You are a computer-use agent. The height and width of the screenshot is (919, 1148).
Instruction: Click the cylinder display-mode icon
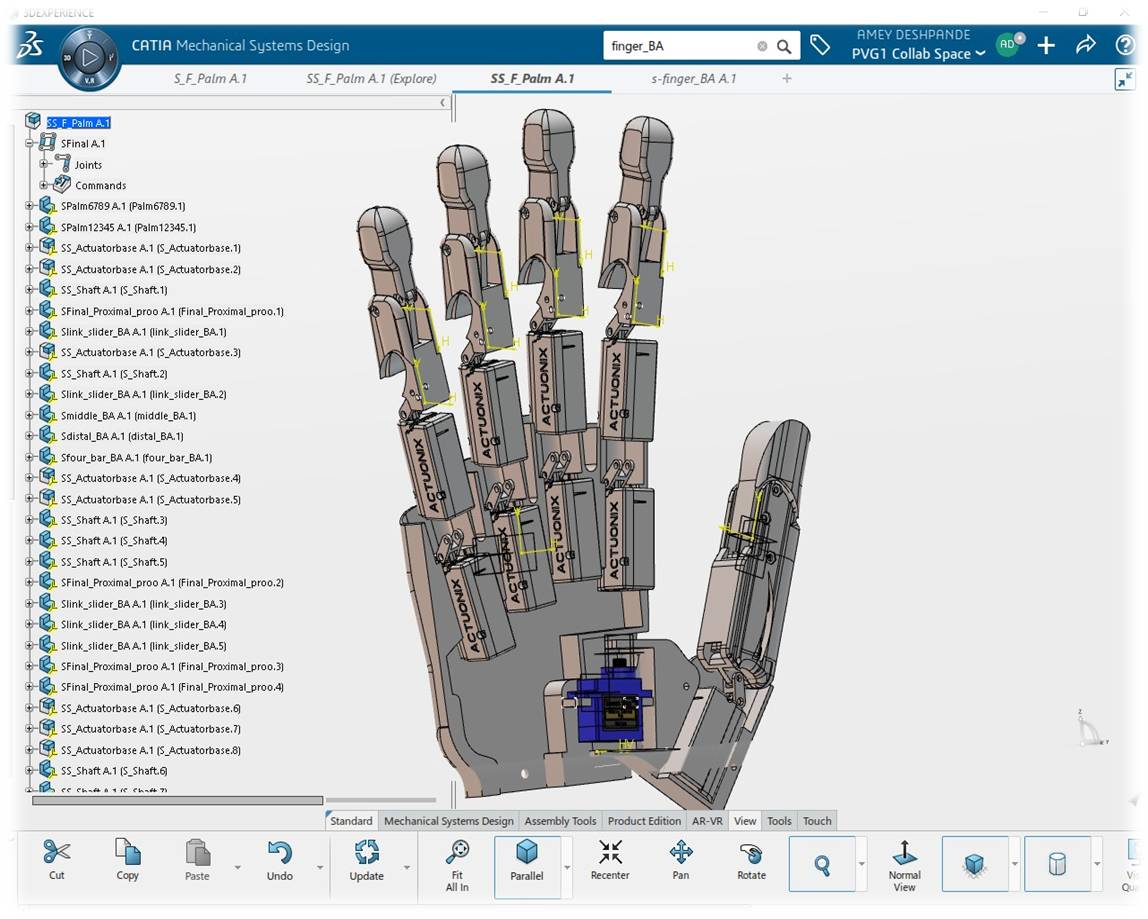click(1057, 864)
